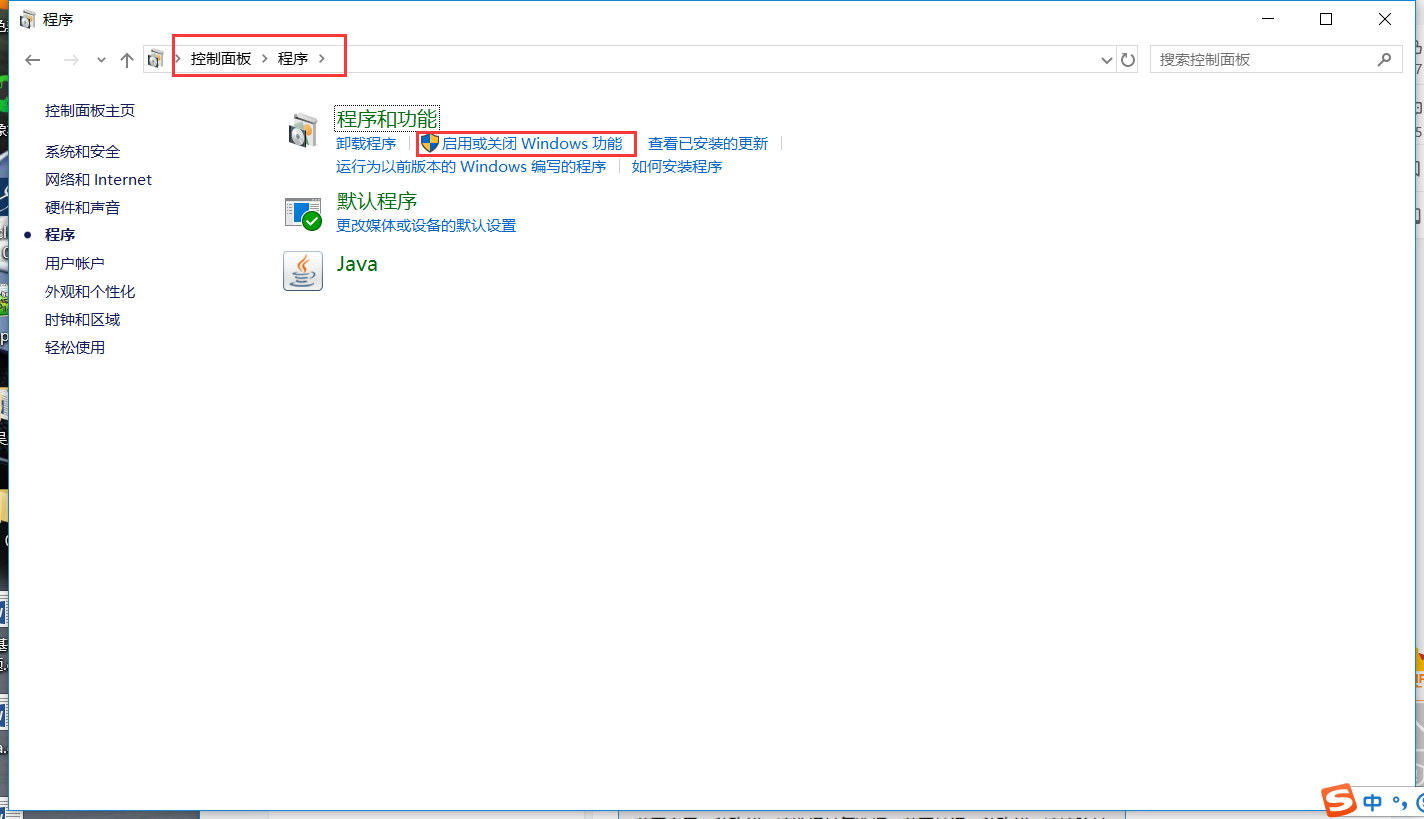Open 用户帐户 category

(x=75, y=263)
